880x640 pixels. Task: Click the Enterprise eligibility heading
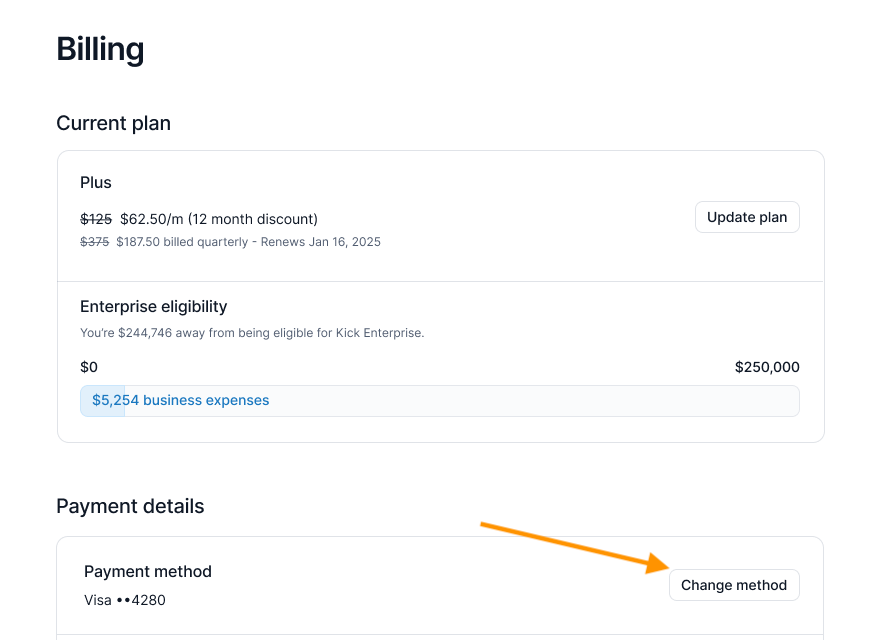tap(154, 306)
